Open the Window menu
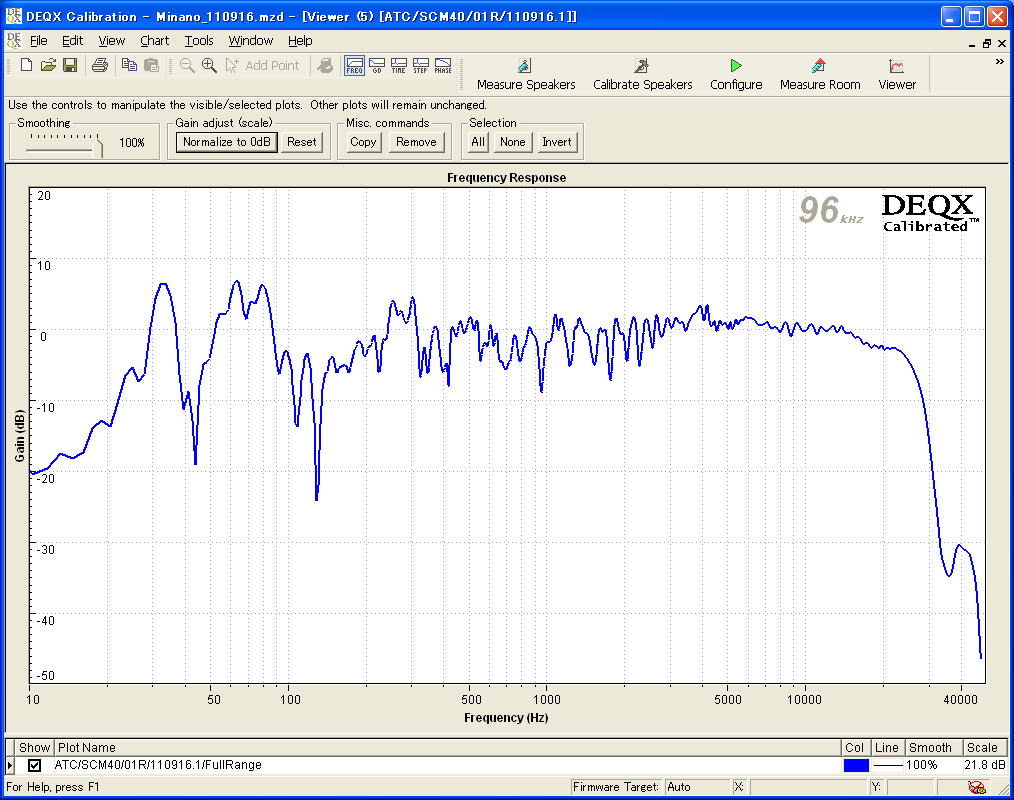The image size is (1014, 800). 250,41
